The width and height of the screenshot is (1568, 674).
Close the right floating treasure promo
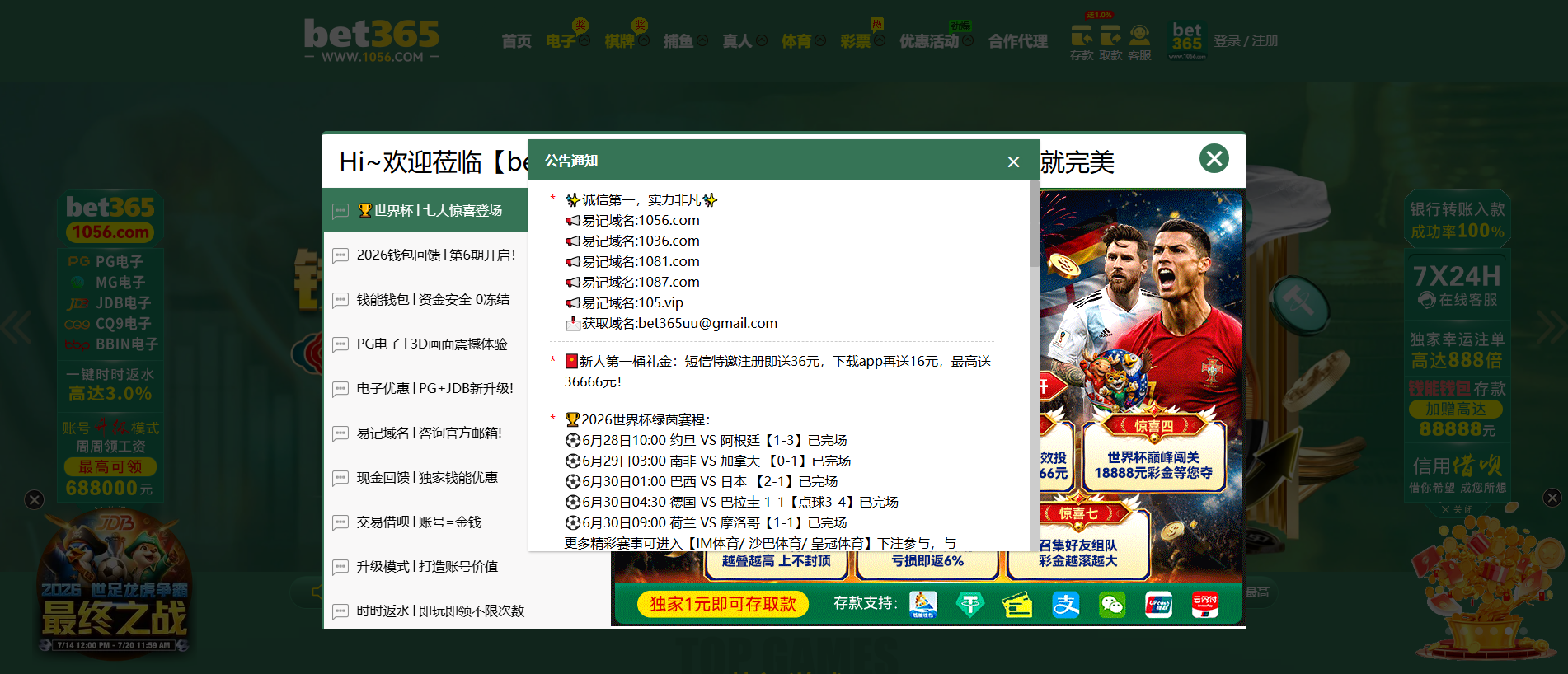1552,498
